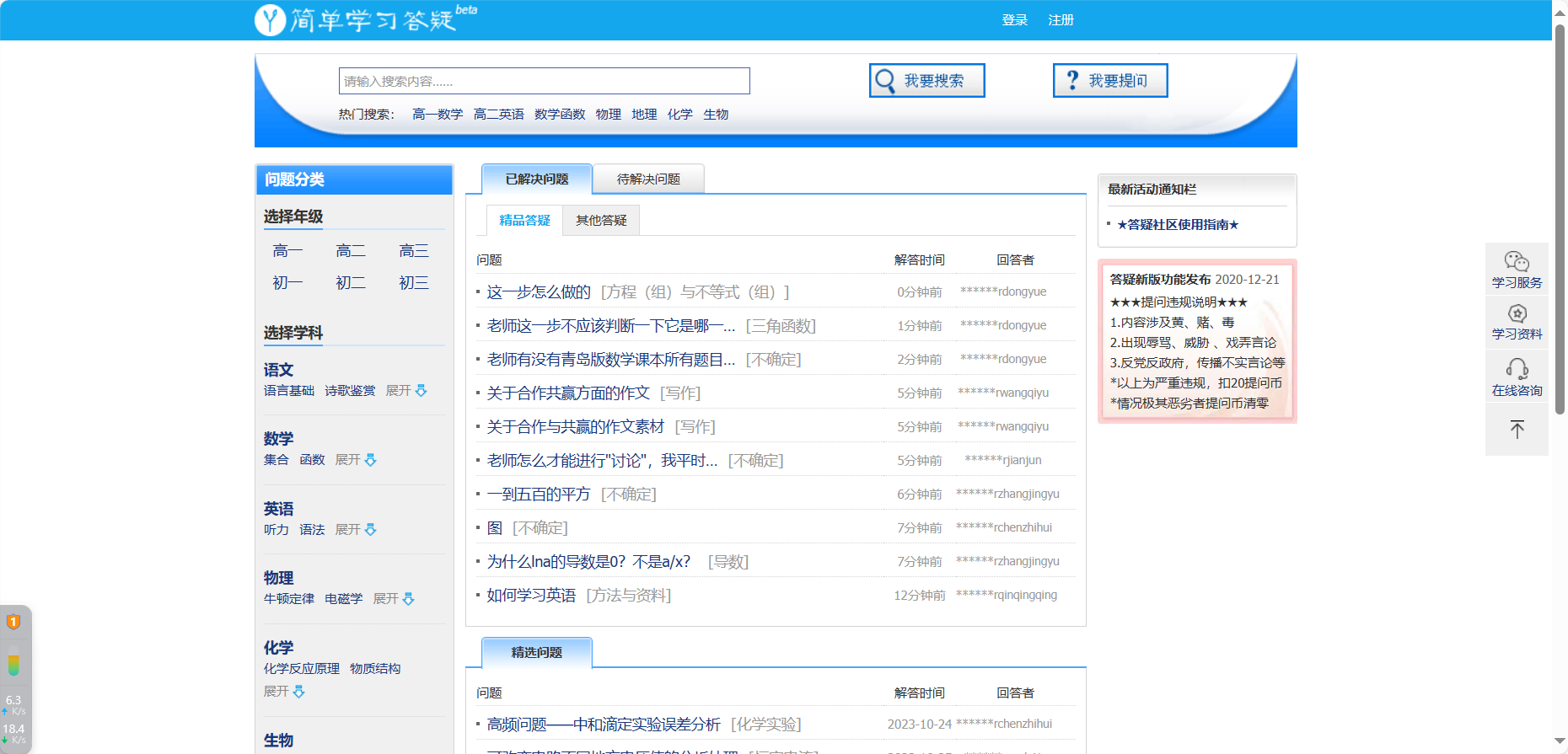Click hot search 化学
Screen dimensions: 1568x754
point(680,115)
